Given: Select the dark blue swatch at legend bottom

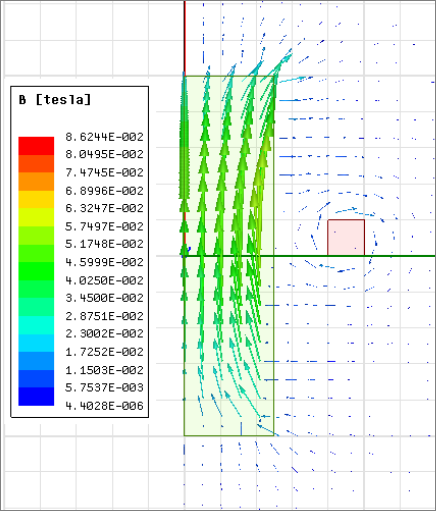Looking at the screenshot, I should (36, 397).
